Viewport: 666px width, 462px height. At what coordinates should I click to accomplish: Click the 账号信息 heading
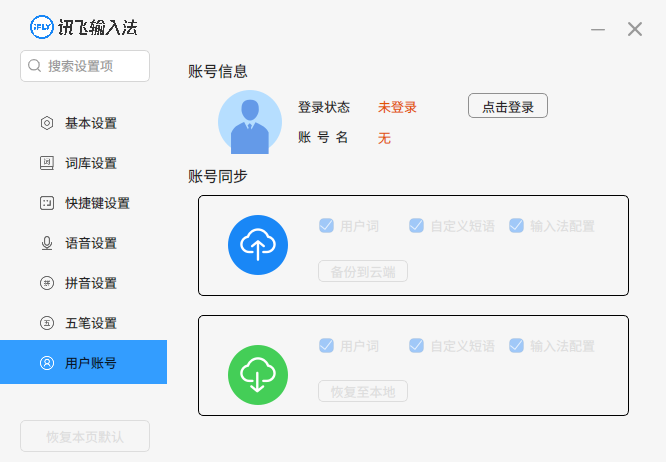click(218, 71)
